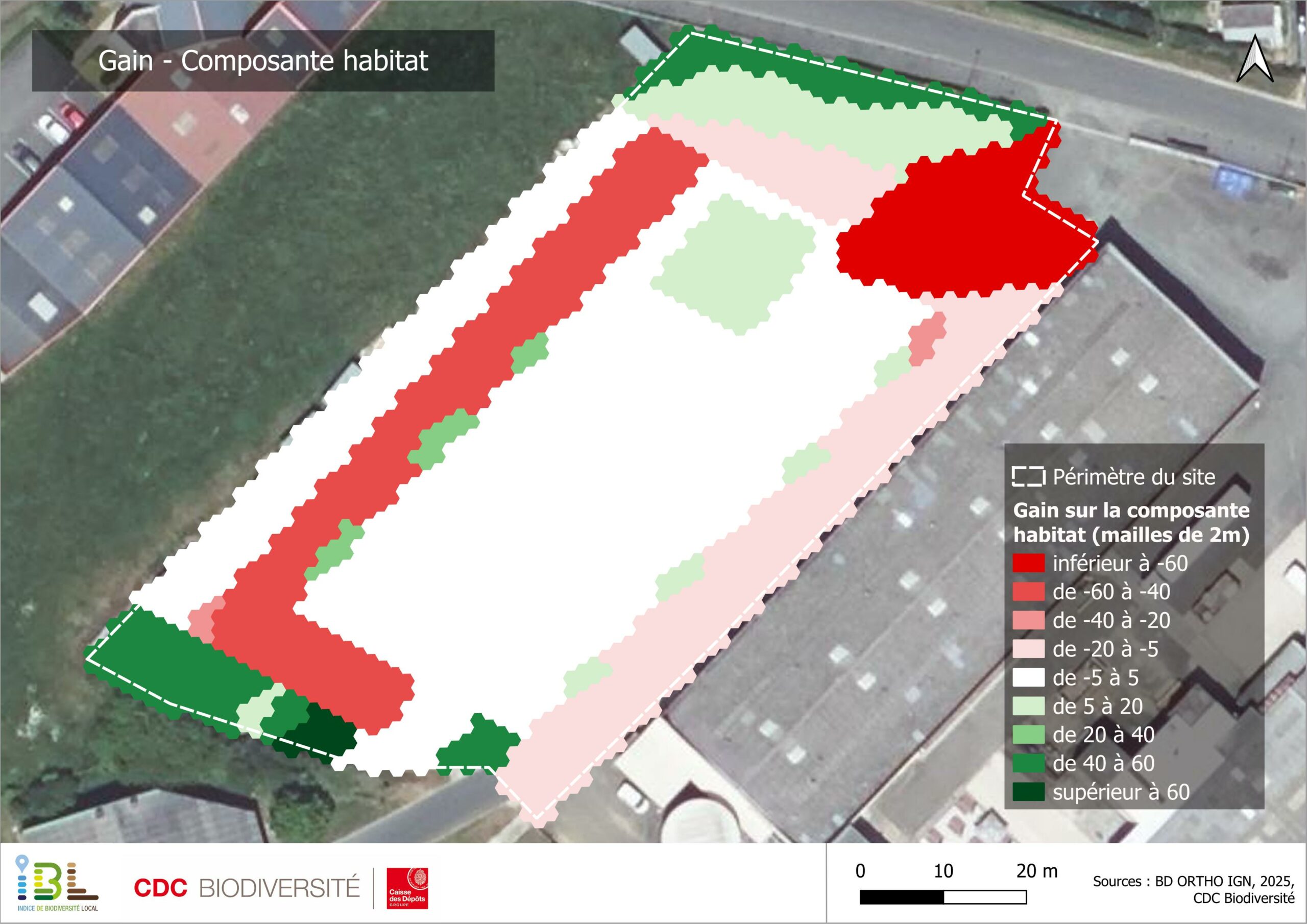Click the 'de -60 à -40' legend swatch

tap(1028, 592)
